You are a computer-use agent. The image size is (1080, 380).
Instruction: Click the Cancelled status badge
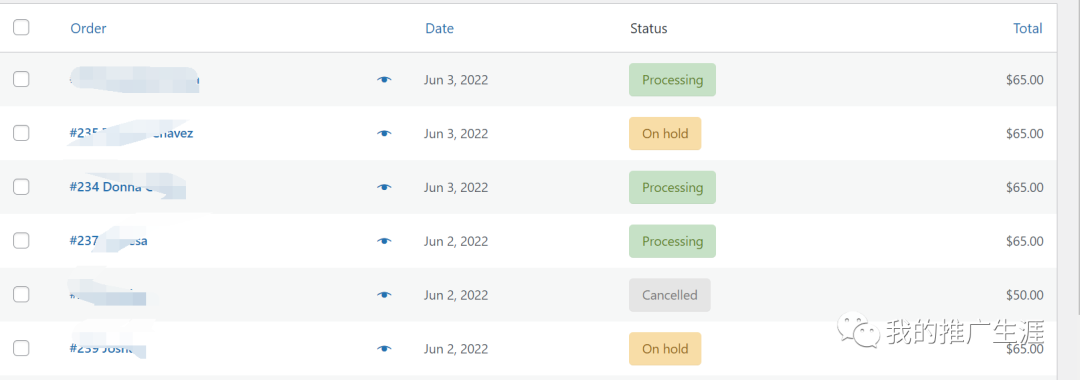point(669,295)
